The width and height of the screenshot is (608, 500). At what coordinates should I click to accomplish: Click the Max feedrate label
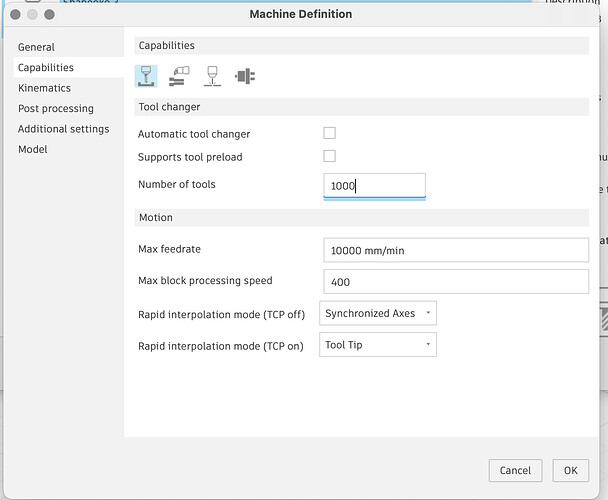[169, 249]
